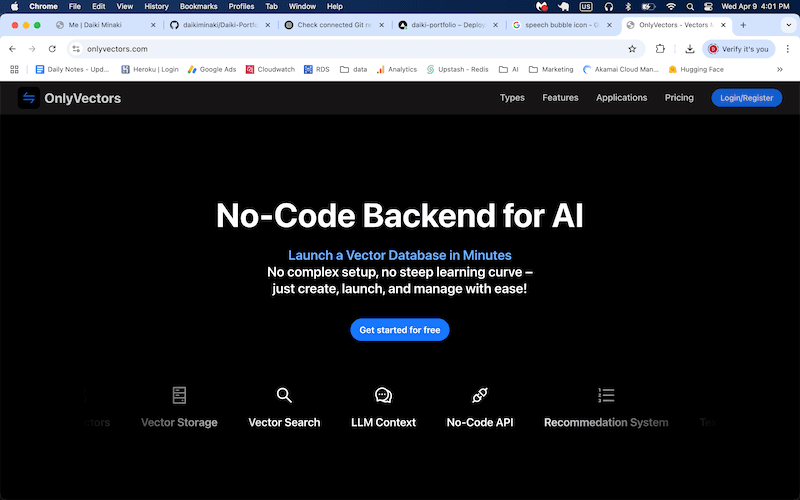
Task: Open macOS Spotlight search icon
Action: (x=690, y=7)
